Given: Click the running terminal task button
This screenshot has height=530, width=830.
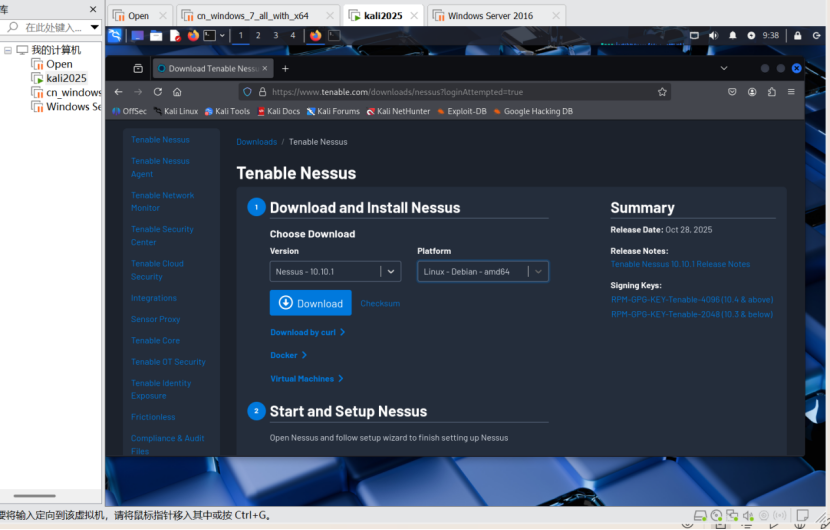Looking at the screenshot, I should coord(334,35).
